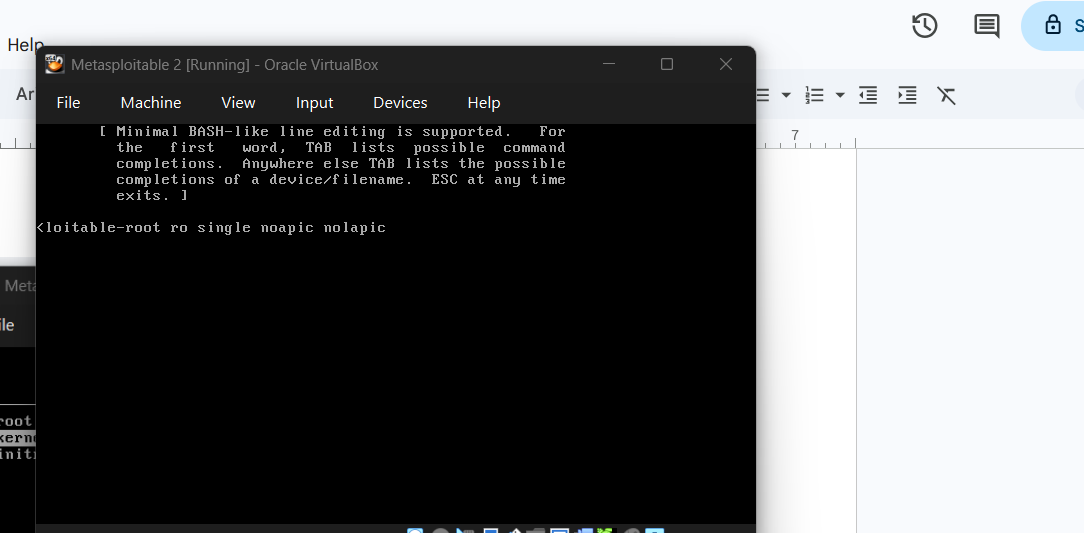Open the VirtualBox File menu

click(68, 103)
